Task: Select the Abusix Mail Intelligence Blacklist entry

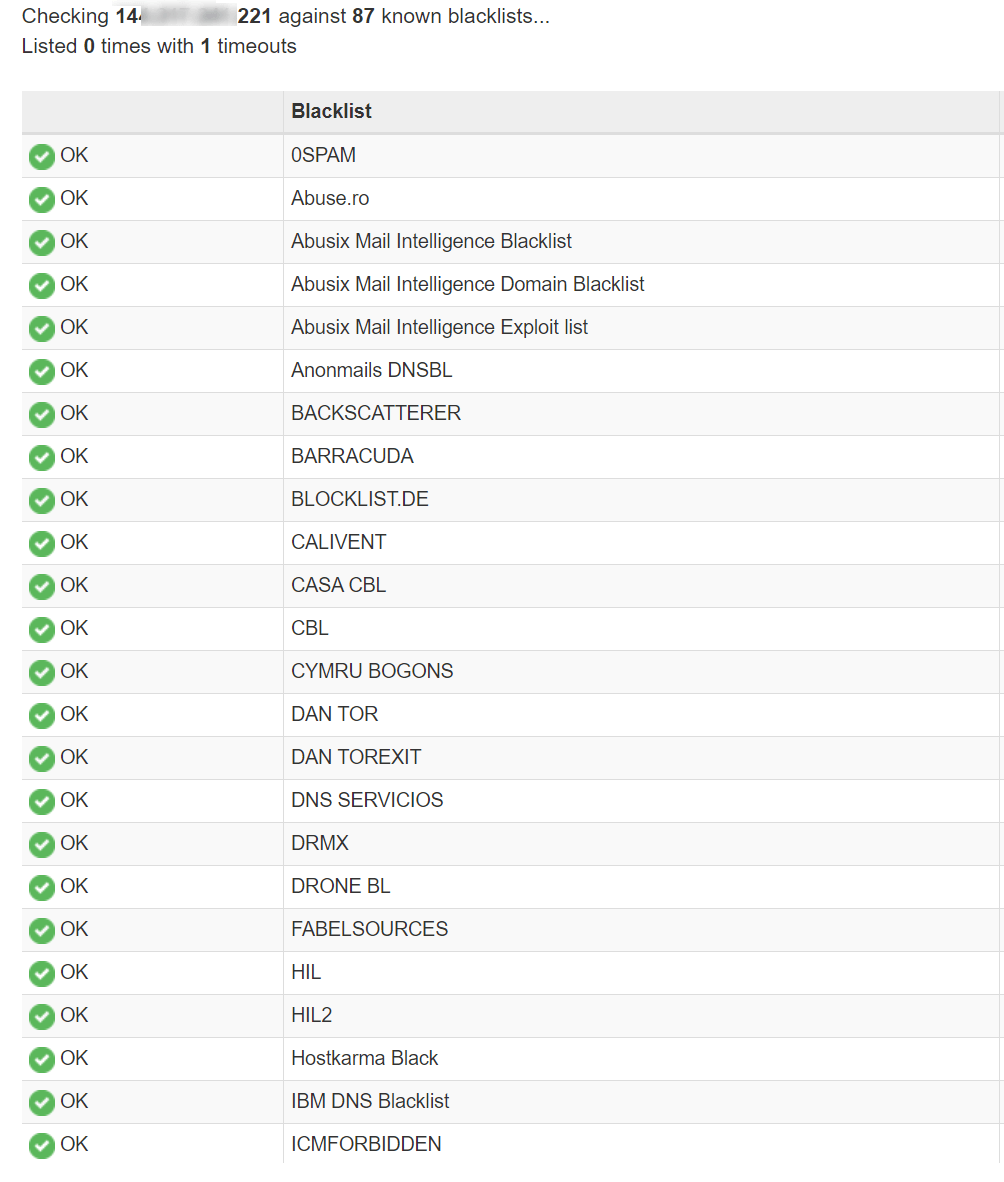Action: tap(431, 241)
